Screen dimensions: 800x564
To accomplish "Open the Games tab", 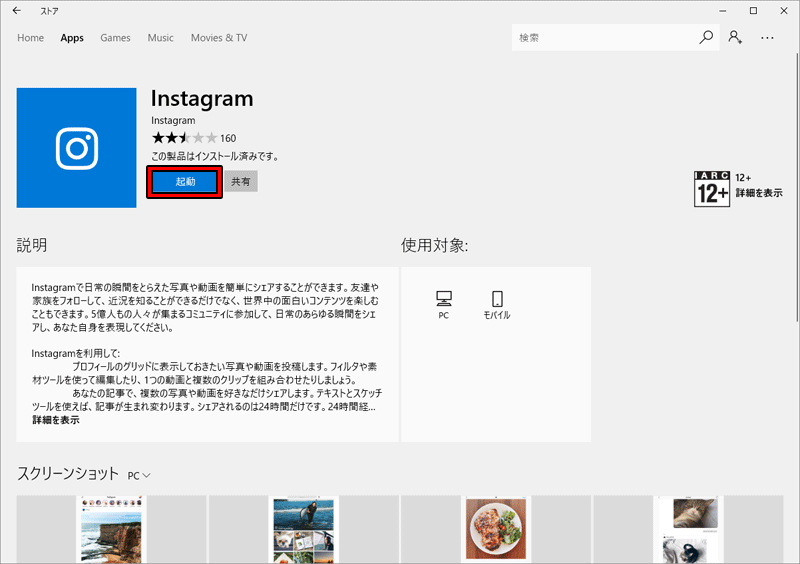I will pyautogui.click(x=115, y=38).
